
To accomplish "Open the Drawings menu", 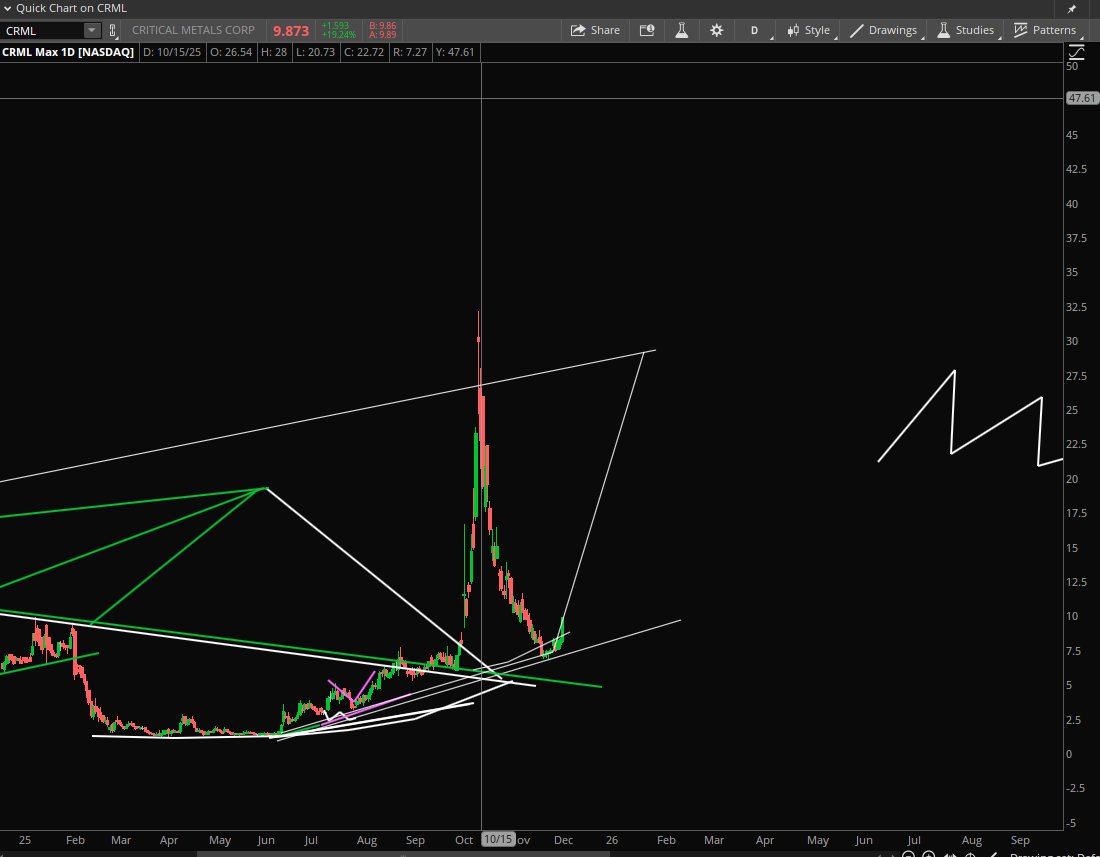I will pos(884,30).
